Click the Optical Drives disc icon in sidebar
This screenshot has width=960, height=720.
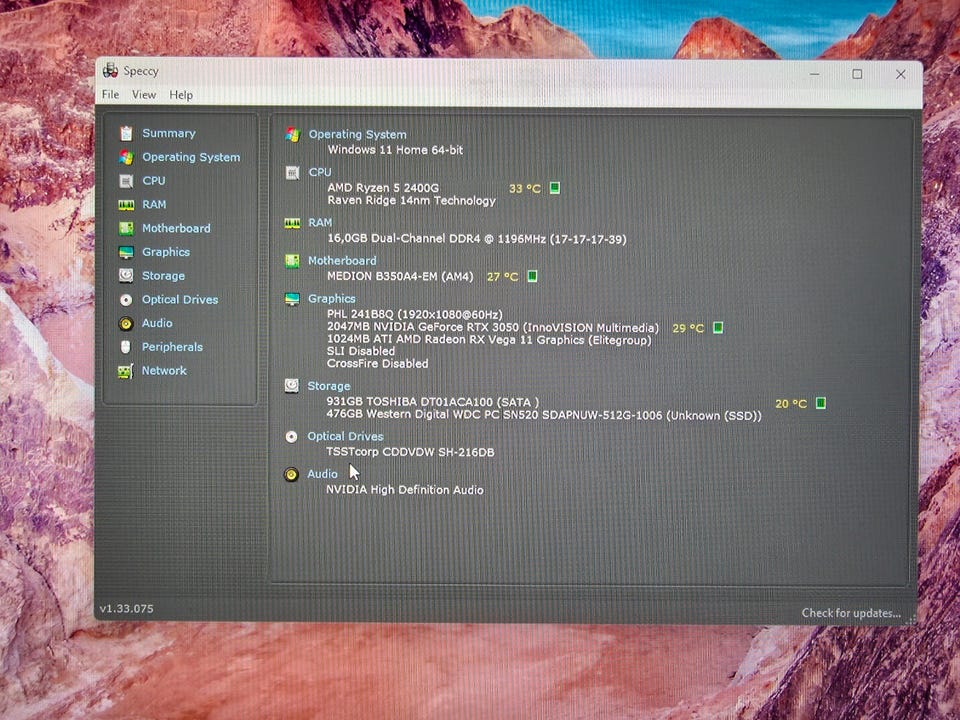[x=126, y=299]
